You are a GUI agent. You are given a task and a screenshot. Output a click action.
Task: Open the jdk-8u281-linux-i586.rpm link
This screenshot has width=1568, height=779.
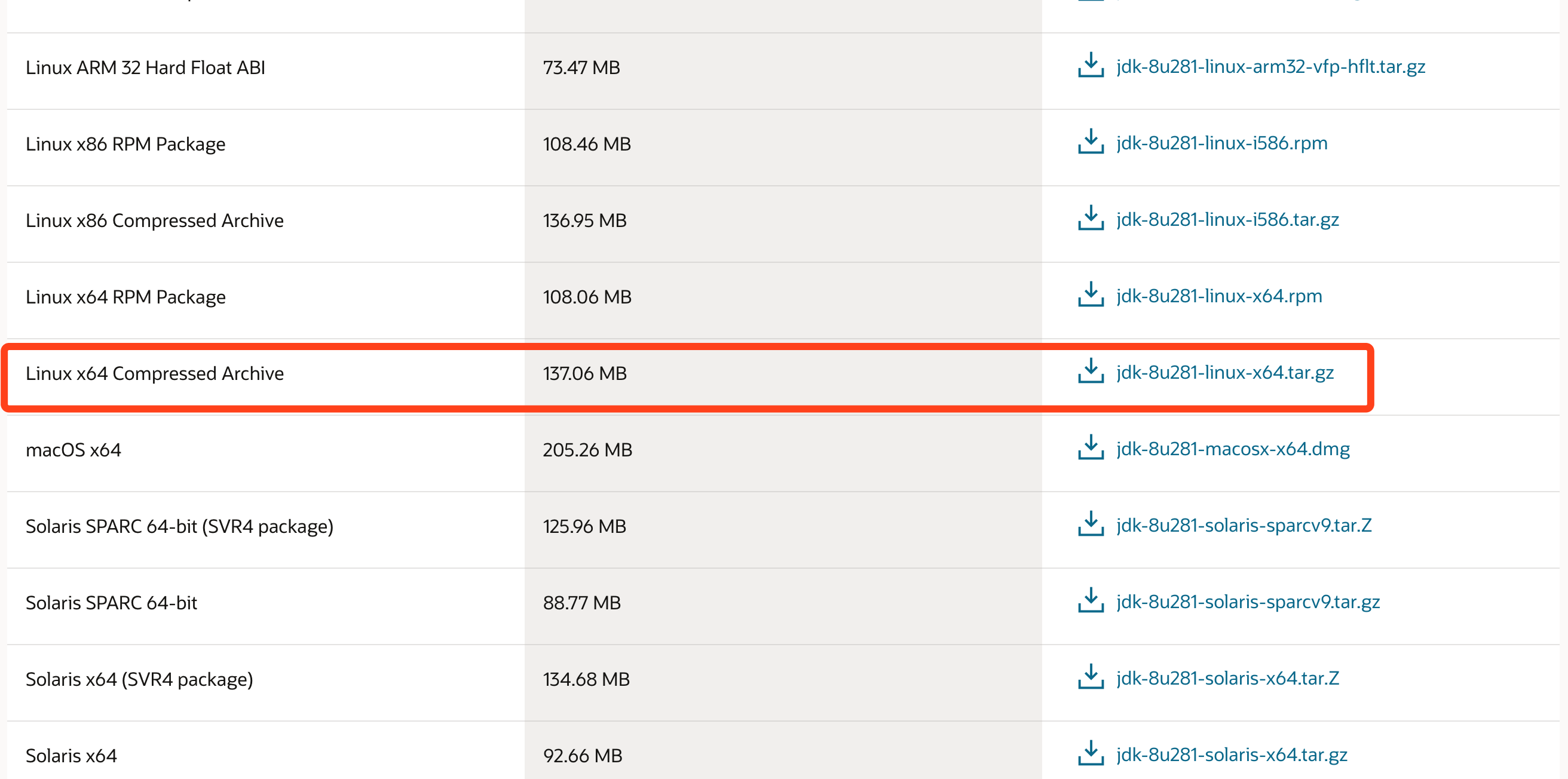coord(1221,143)
